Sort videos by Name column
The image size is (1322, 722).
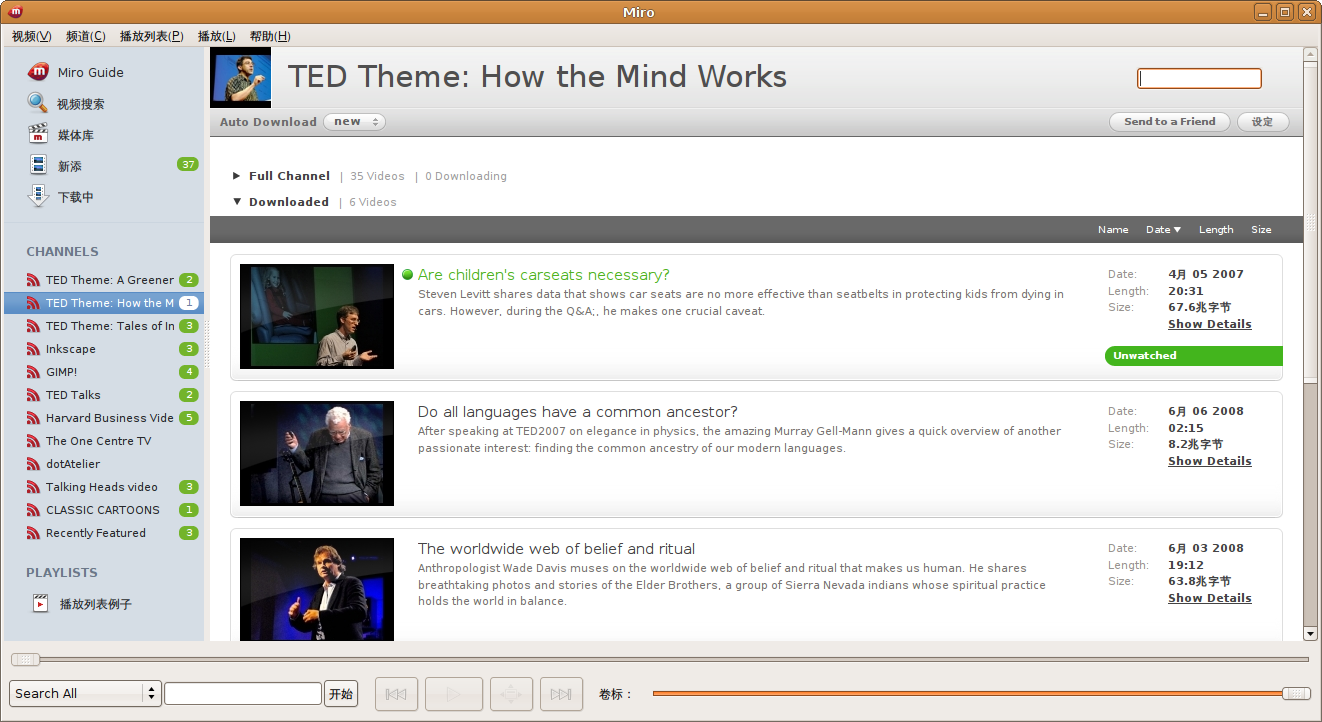tap(1113, 230)
